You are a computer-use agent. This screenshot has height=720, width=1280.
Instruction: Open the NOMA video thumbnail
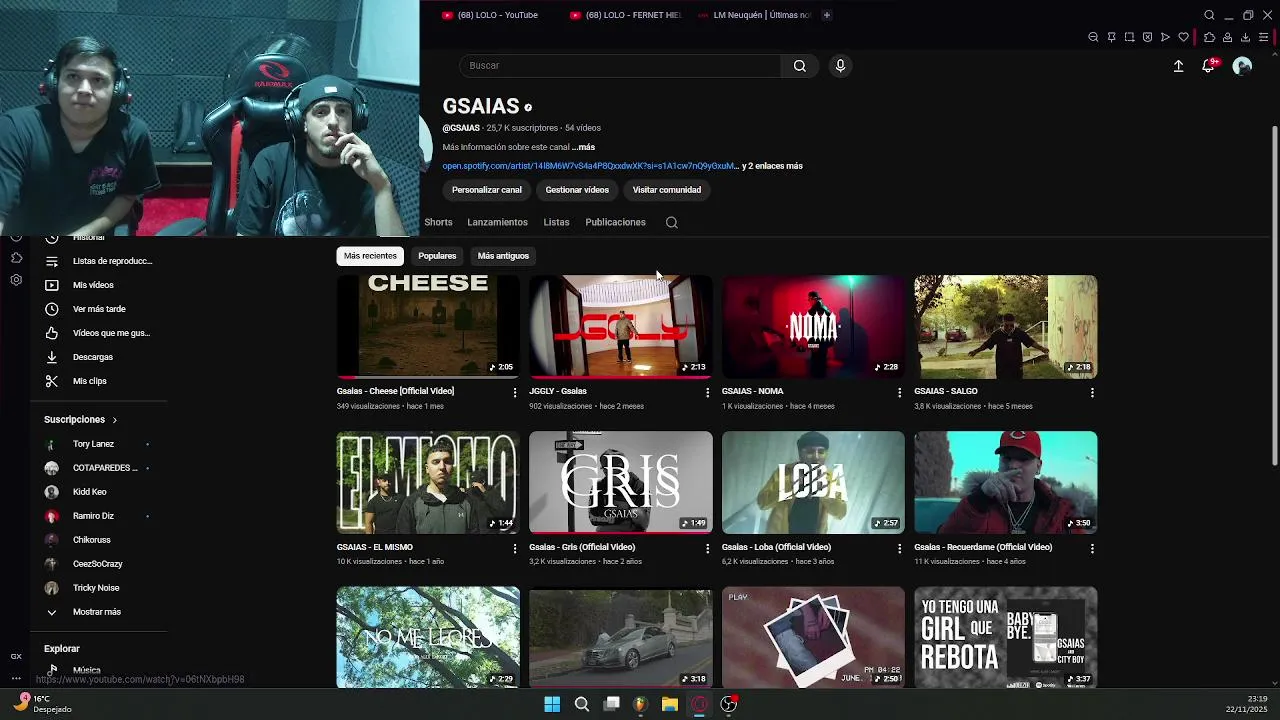813,327
